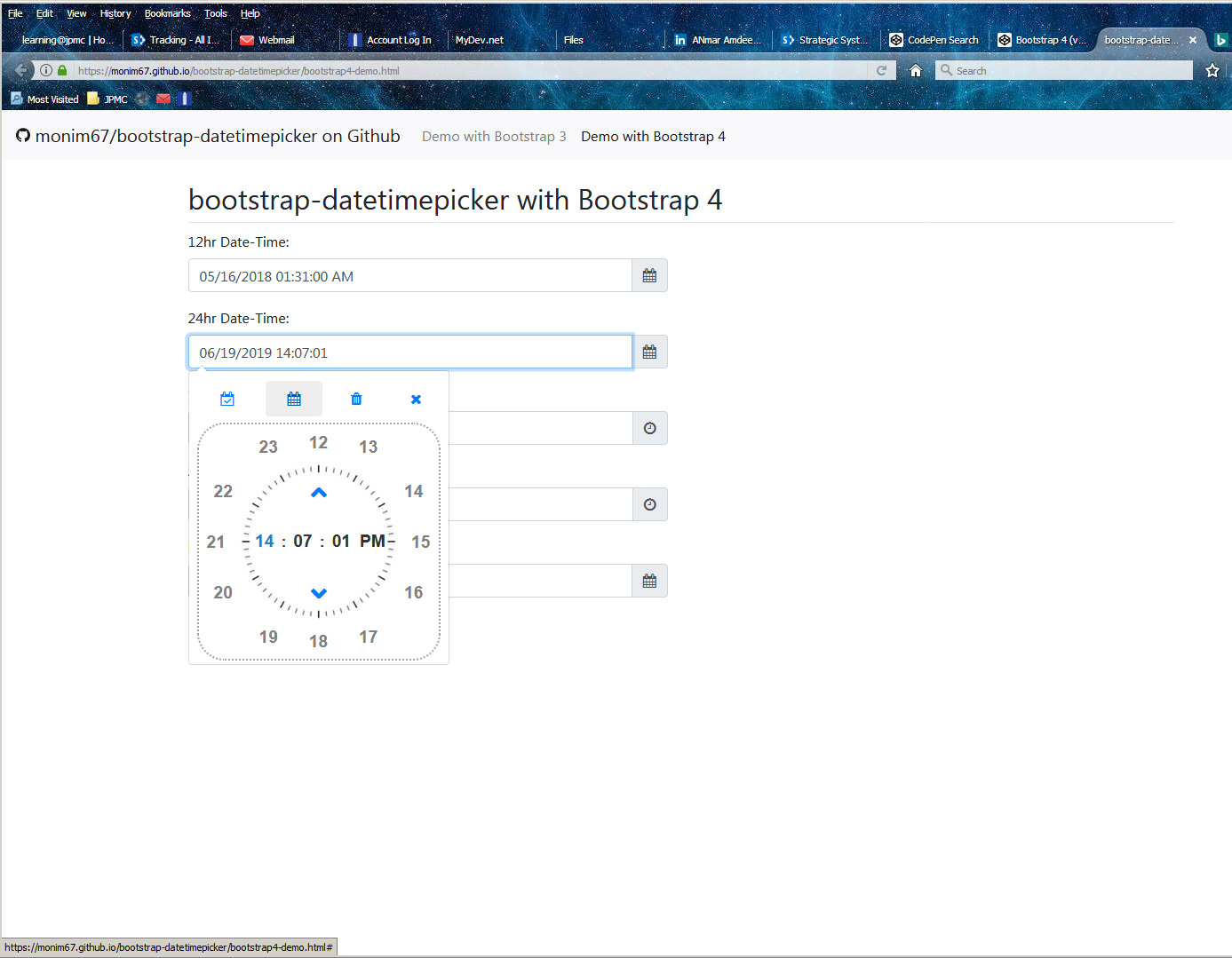
Task: Open the Demo with Bootstrap 3 link
Action: [494, 136]
